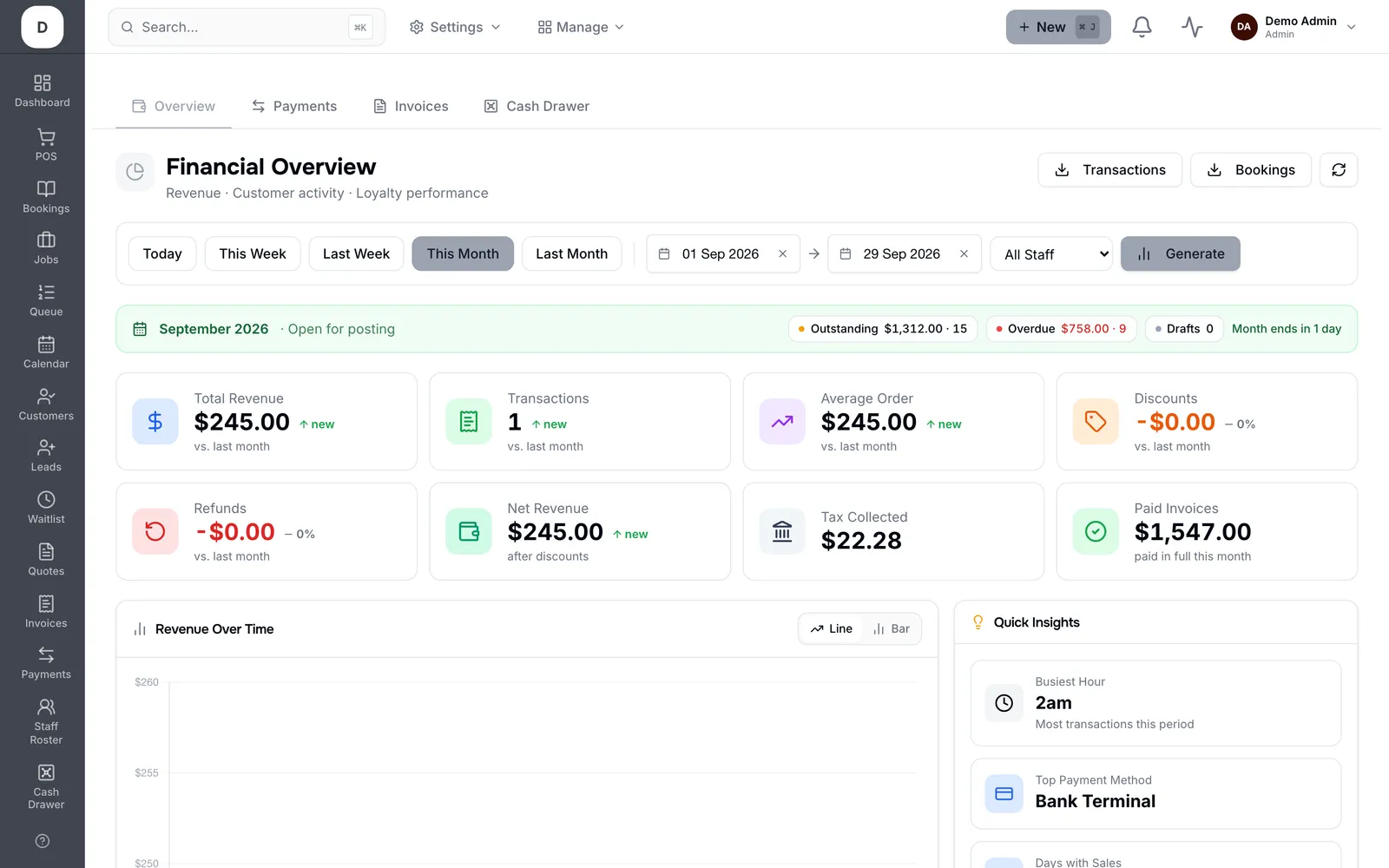Open Customers in the sidebar

tap(46, 404)
